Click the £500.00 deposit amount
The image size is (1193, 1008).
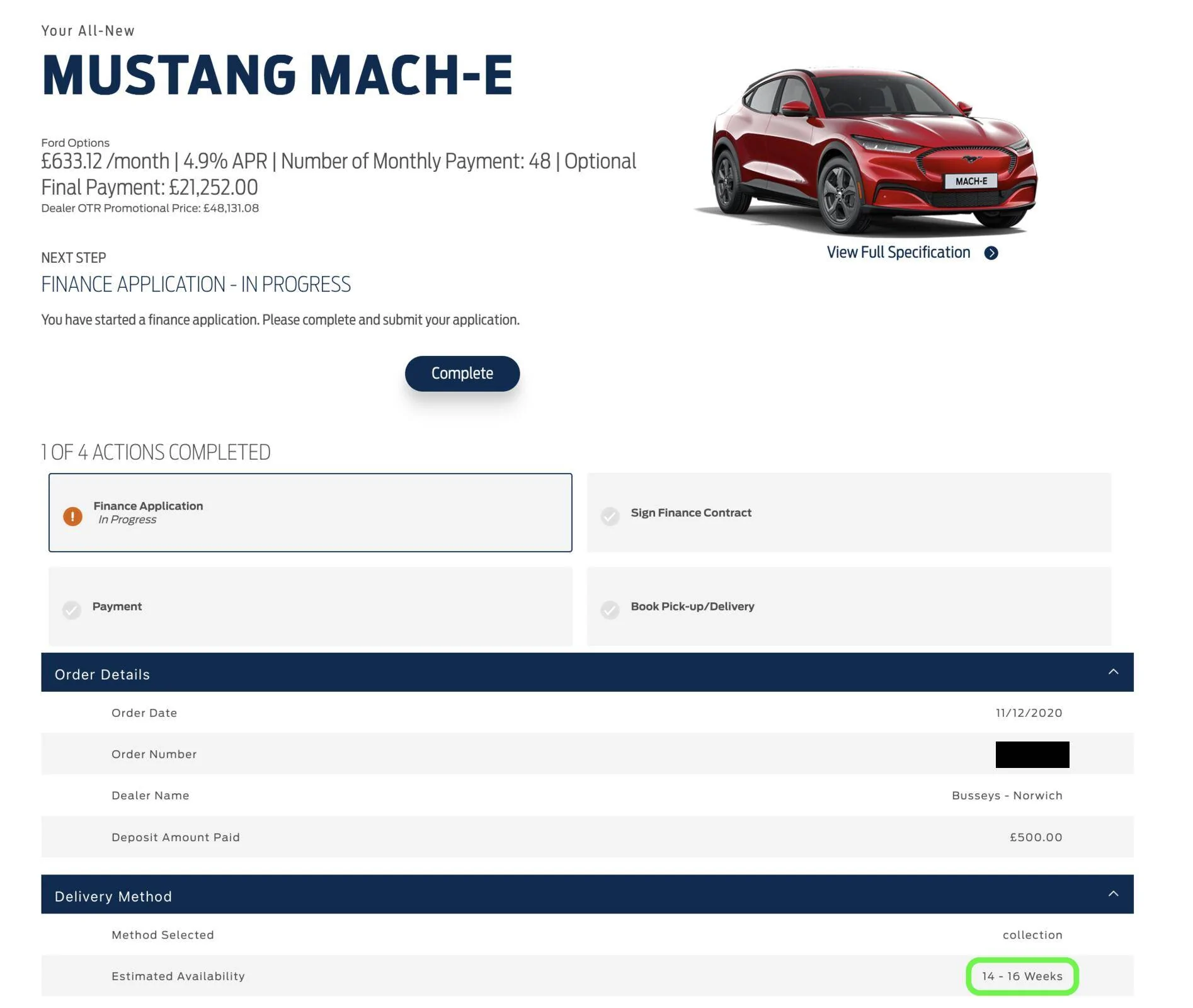click(1036, 837)
